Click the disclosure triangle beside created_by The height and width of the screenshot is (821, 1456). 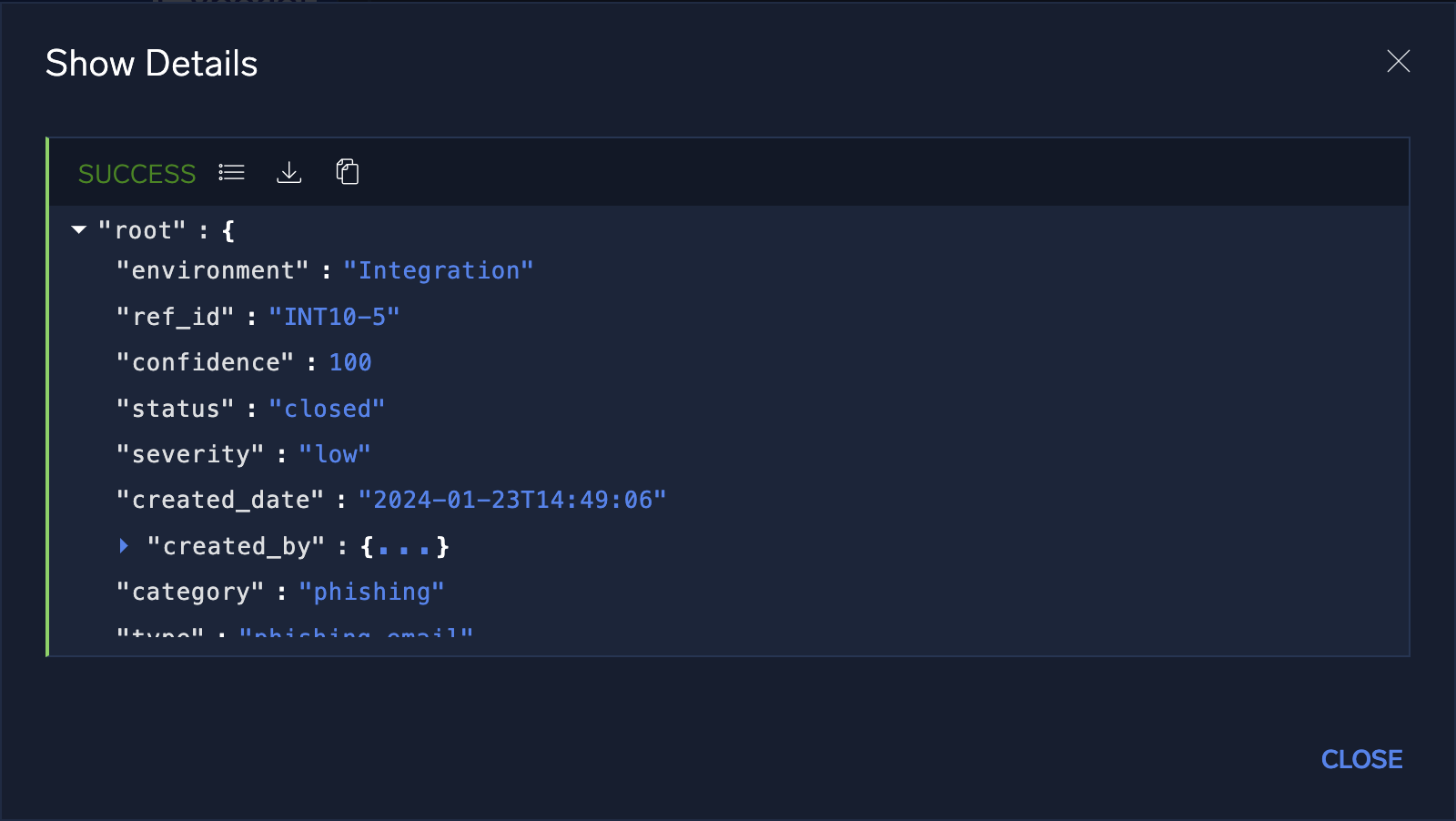125,545
